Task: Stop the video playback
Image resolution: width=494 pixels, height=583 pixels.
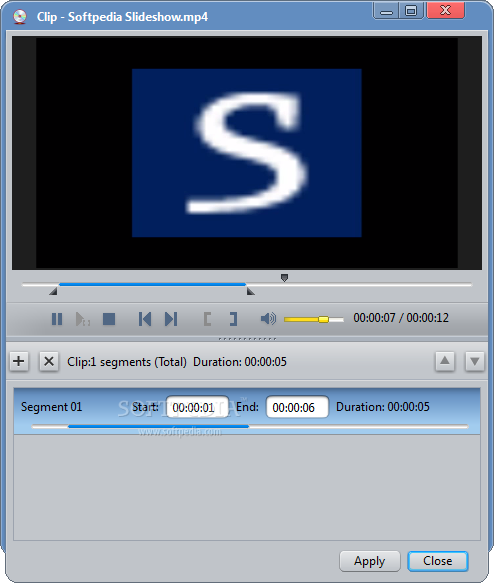Action: click(109, 319)
